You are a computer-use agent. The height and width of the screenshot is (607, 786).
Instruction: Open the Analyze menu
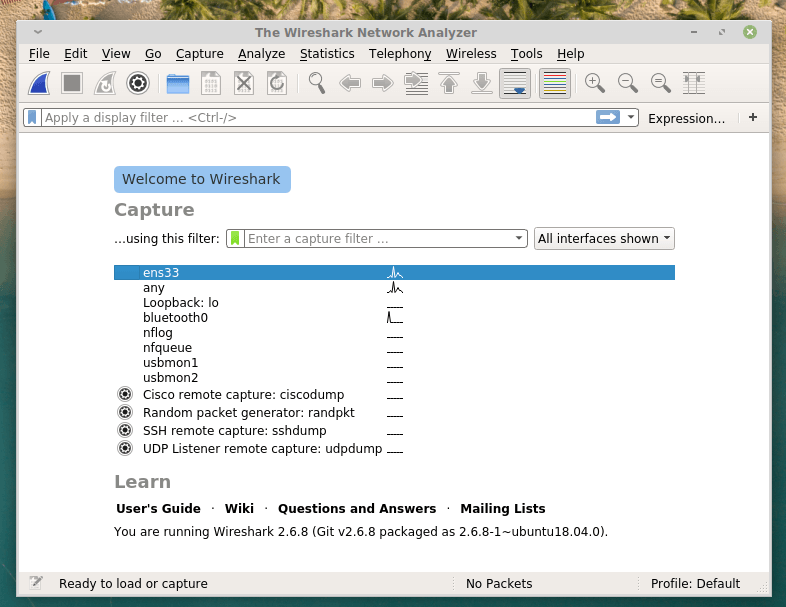(x=262, y=54)
